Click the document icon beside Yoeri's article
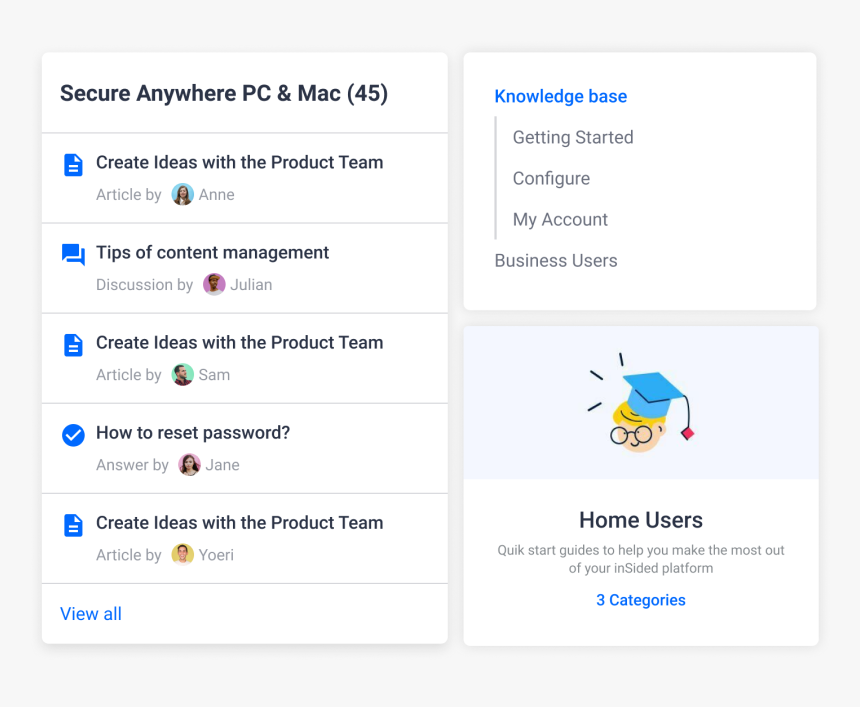The image size is (860, 707). [x=73, y=525]
